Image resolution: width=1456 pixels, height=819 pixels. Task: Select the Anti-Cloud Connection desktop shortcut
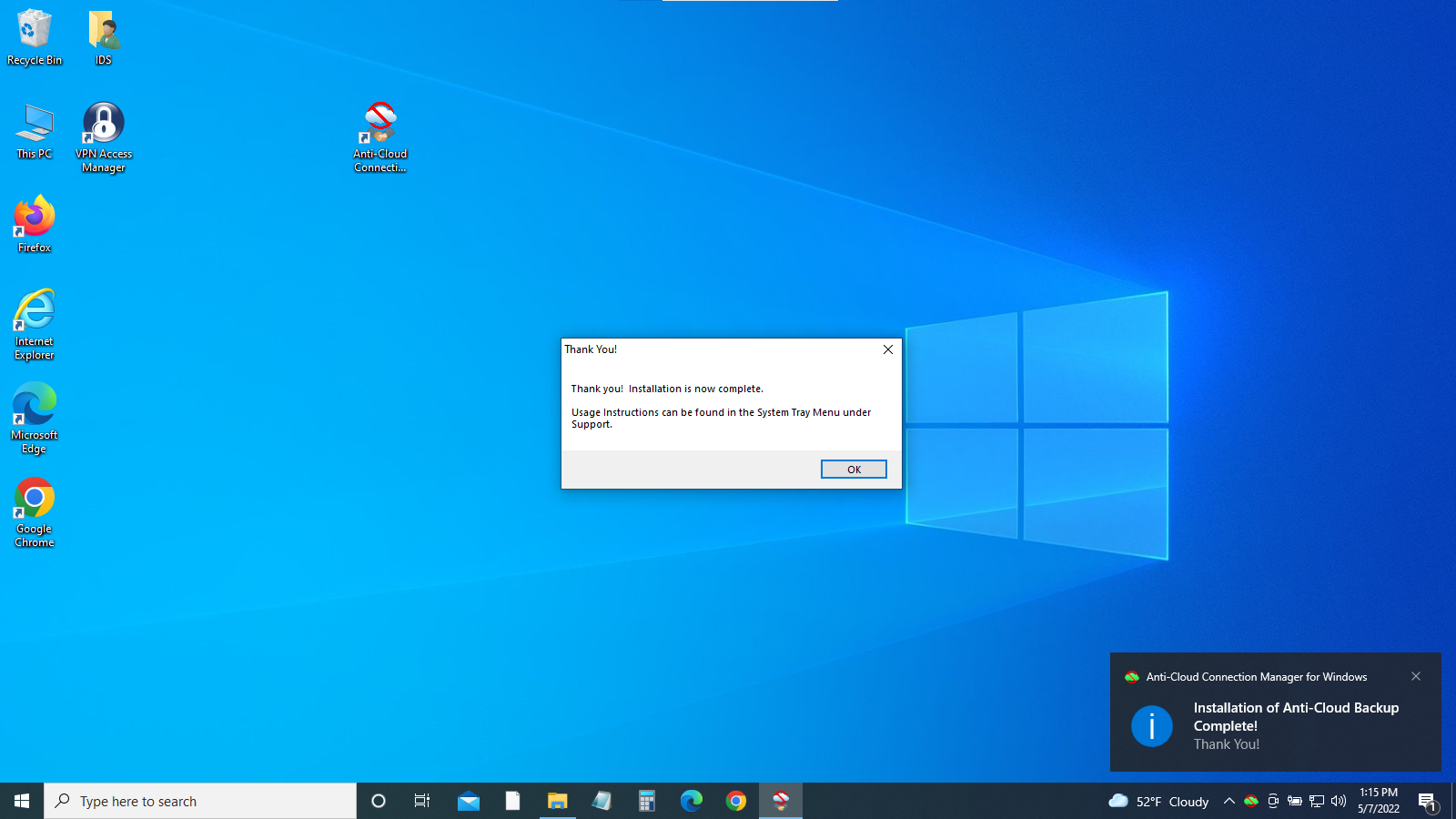(x=380, y=137)
